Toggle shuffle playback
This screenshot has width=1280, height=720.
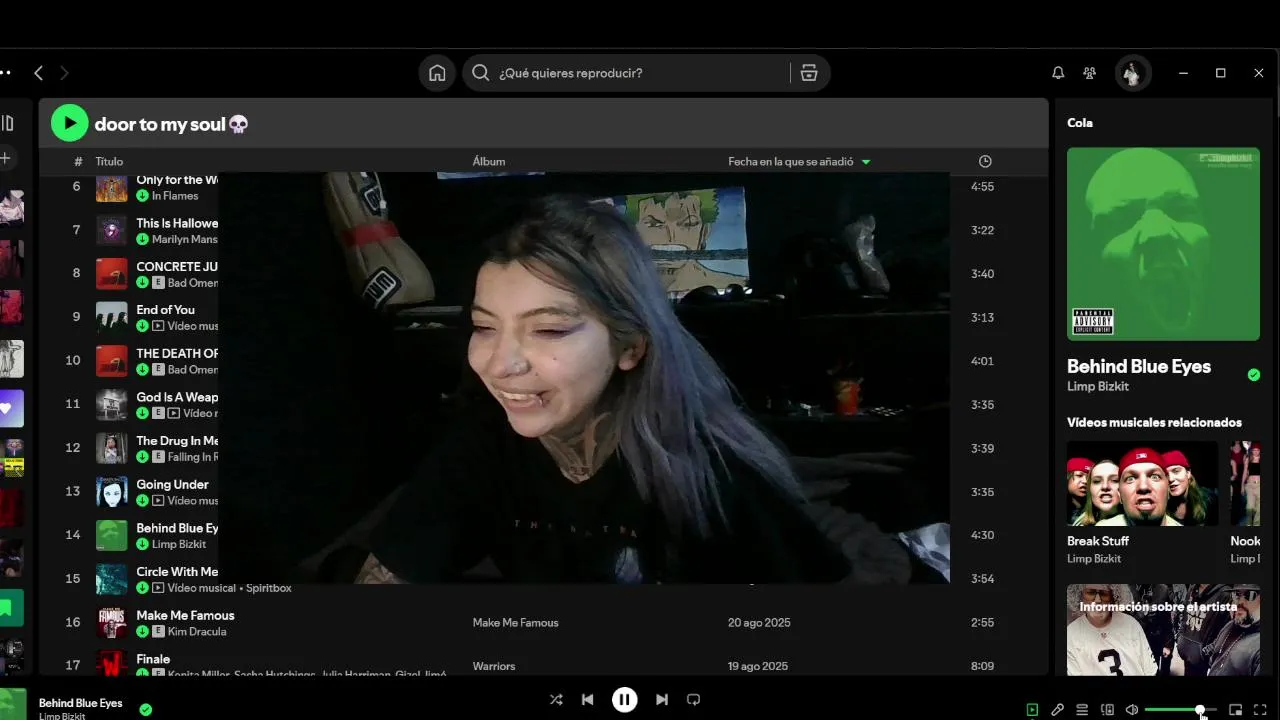tap(556, 700)
